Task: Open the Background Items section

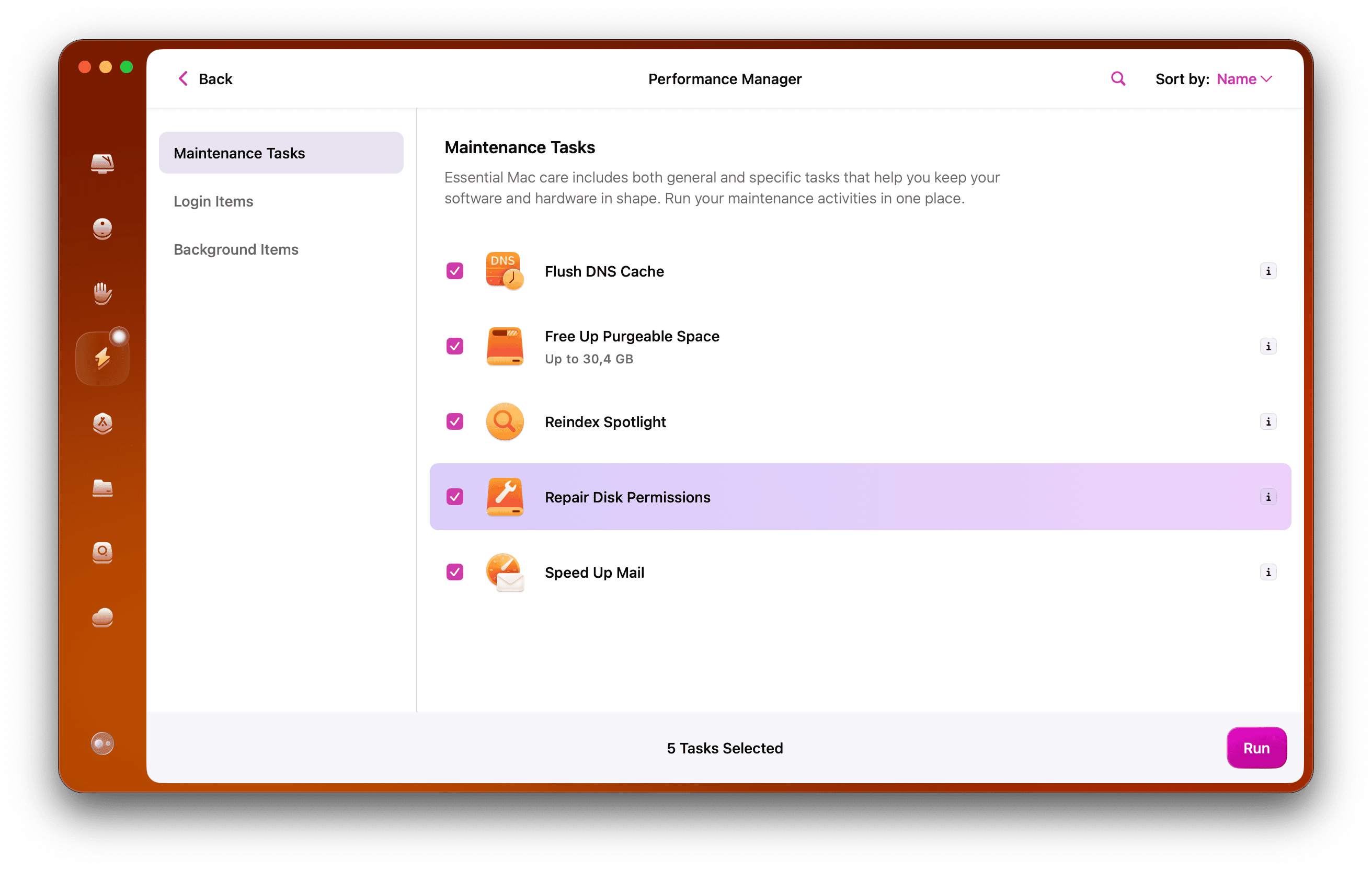Action: (x=236, y=249)
